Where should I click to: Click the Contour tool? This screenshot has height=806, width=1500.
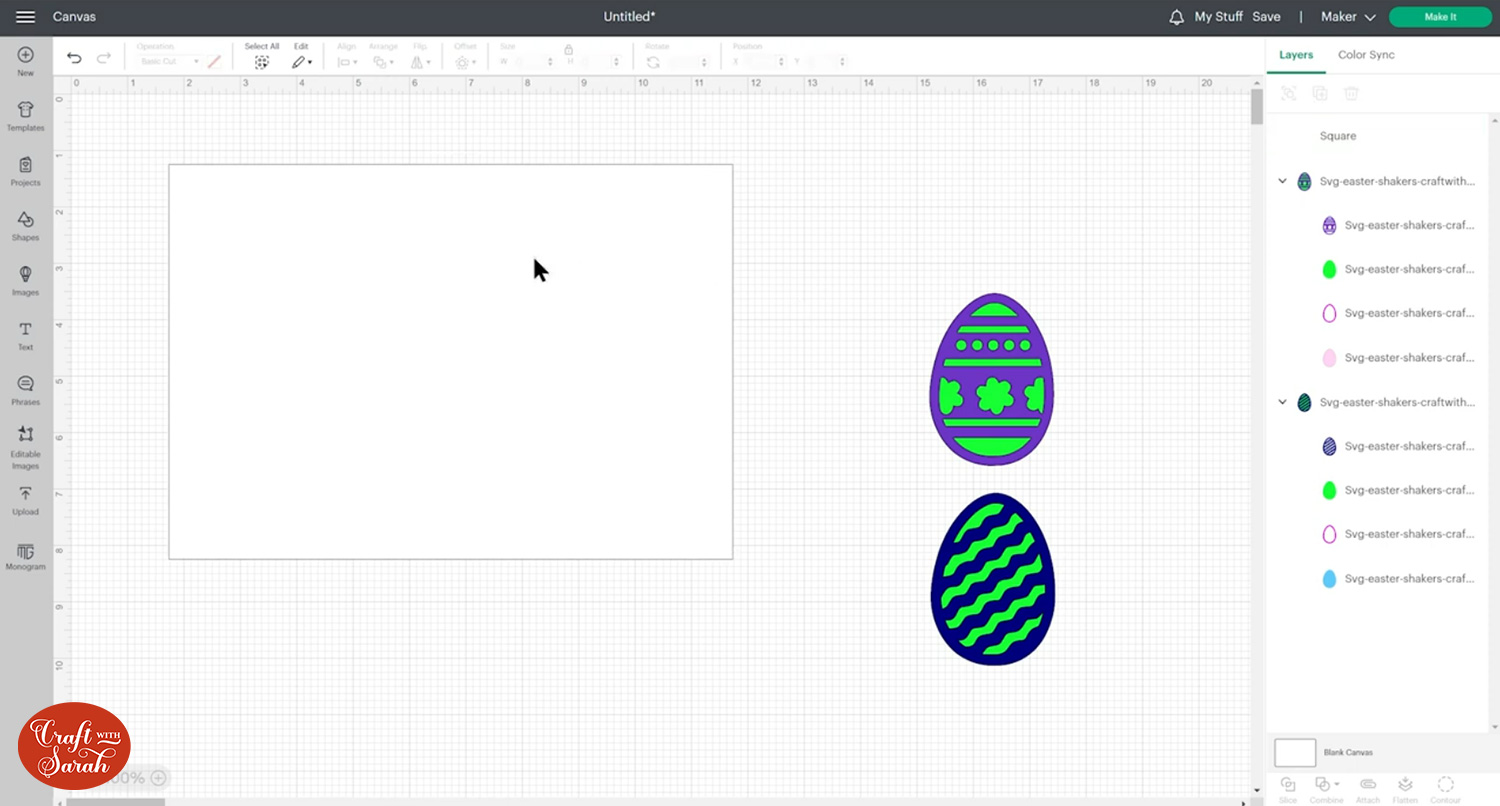1445,789
